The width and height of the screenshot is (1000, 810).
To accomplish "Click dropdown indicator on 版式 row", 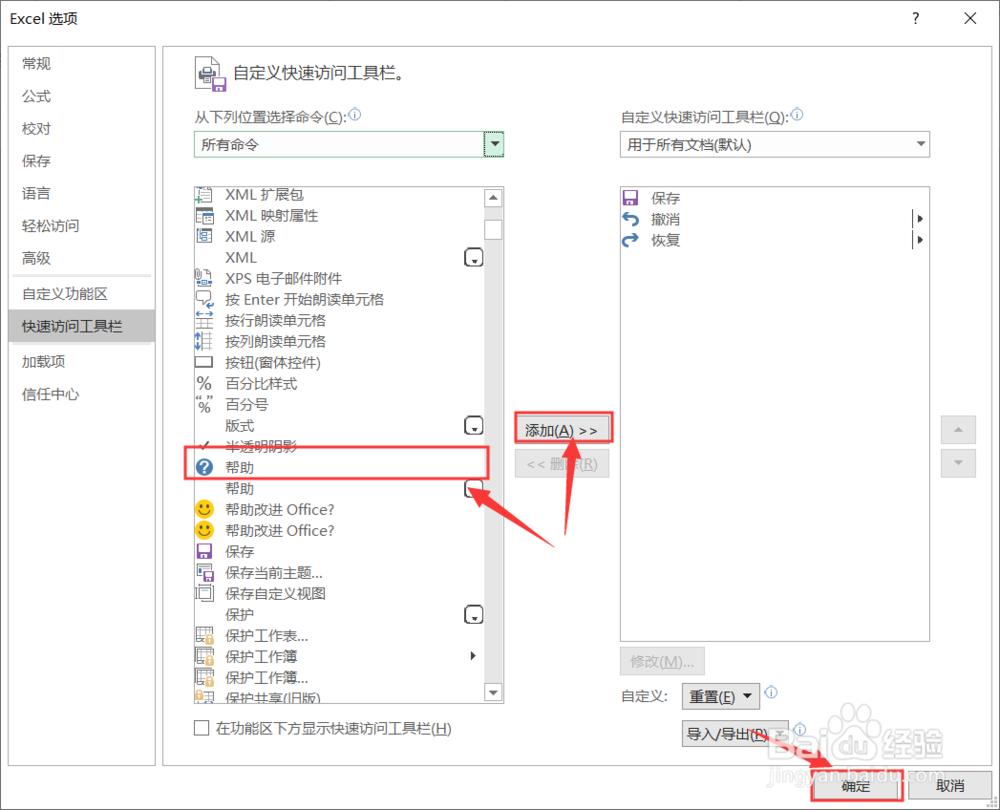I will pos(473,425).
